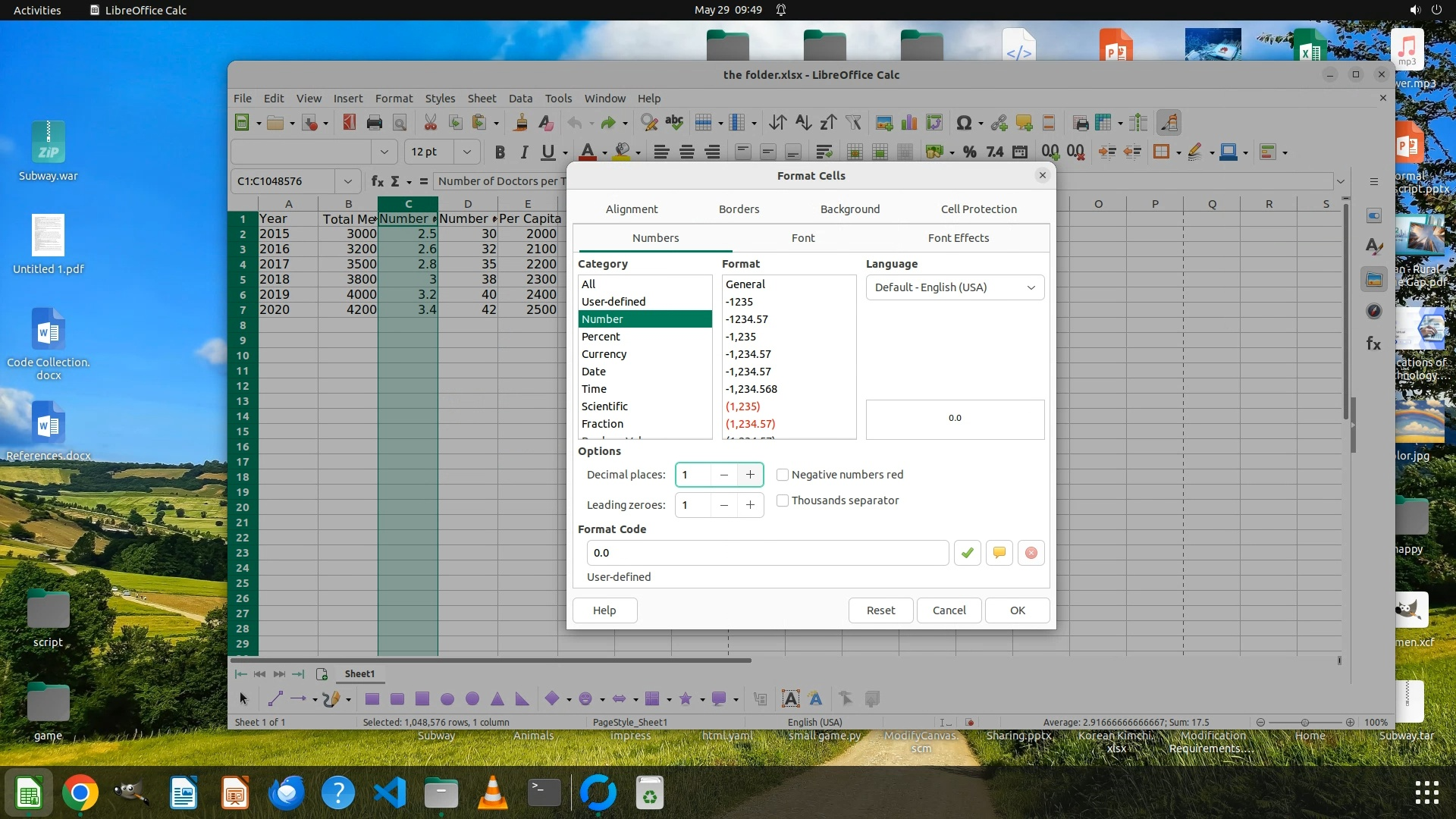
Task: Expand the font size dropdown
Action: (x=467, y=152)
